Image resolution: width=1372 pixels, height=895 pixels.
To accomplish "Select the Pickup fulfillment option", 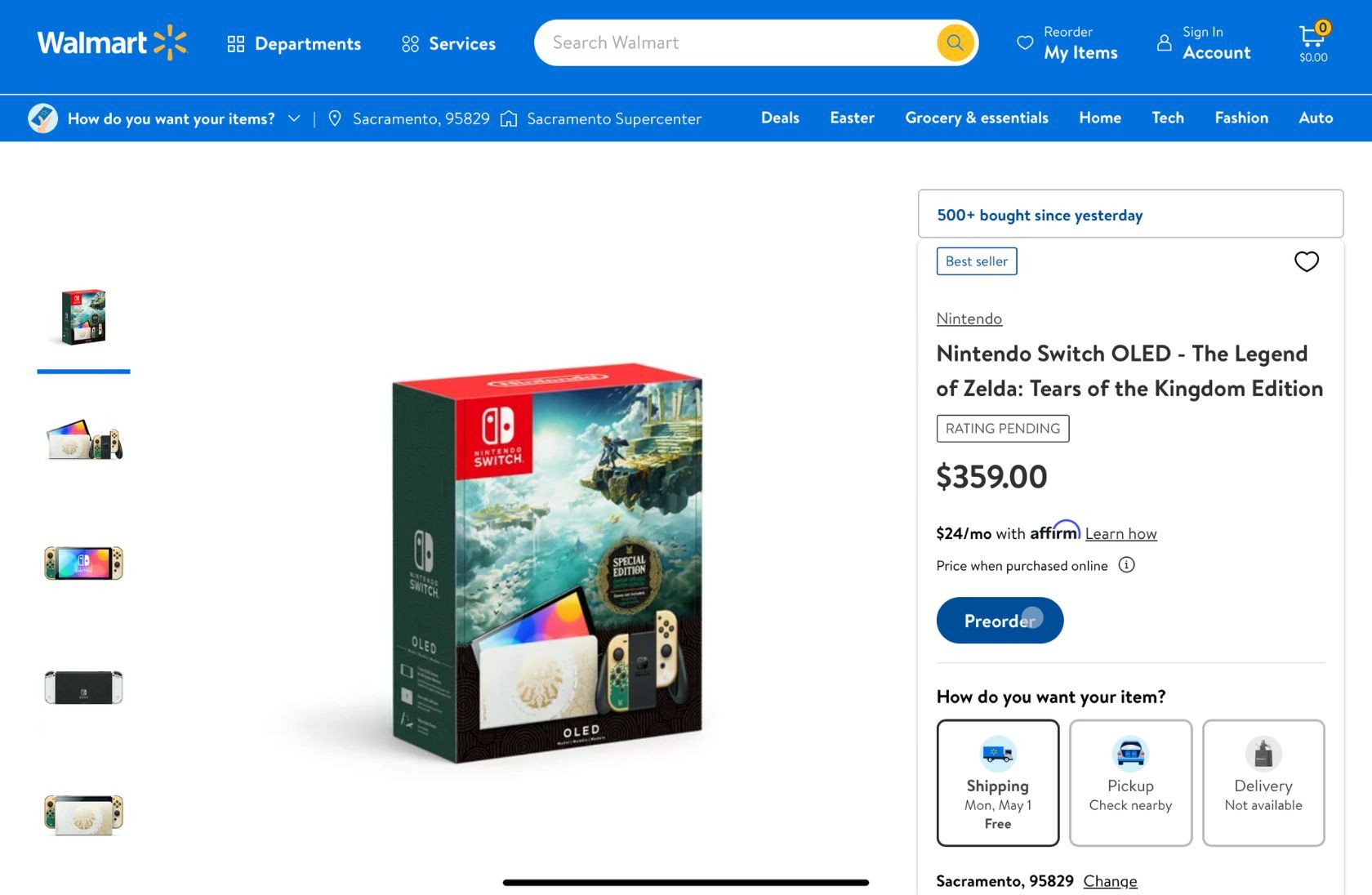I will pos(1130,782).
